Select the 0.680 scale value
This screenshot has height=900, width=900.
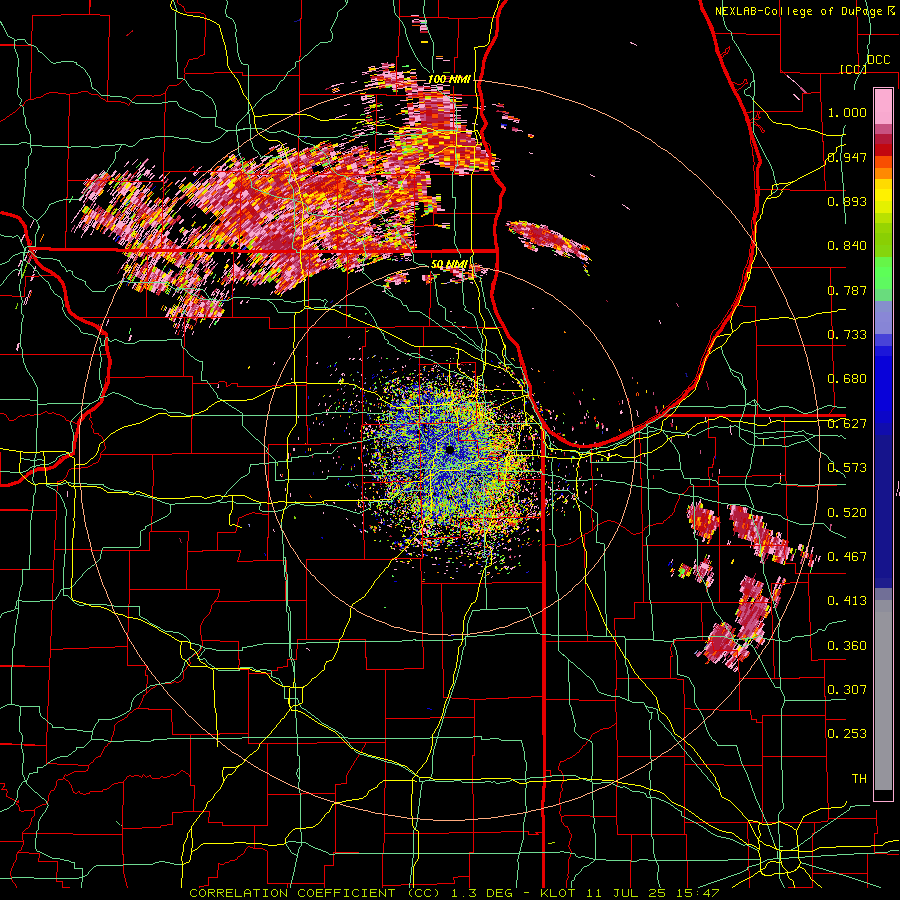tap(847, 379)
